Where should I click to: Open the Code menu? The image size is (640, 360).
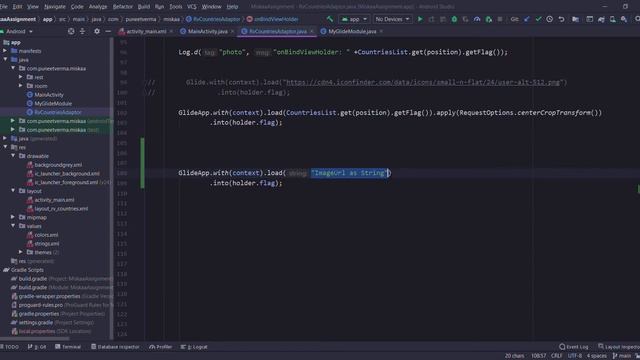point(77,7)
